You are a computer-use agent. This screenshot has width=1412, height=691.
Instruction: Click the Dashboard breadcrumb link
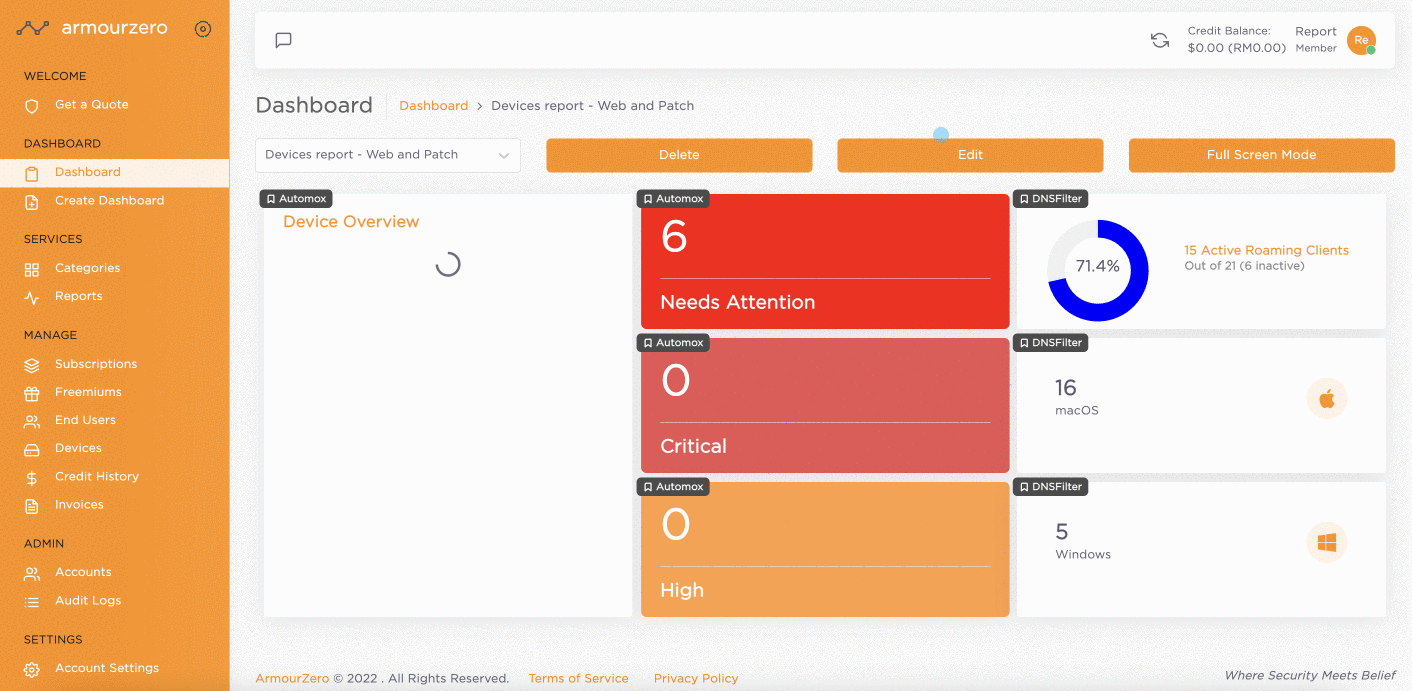434,106
